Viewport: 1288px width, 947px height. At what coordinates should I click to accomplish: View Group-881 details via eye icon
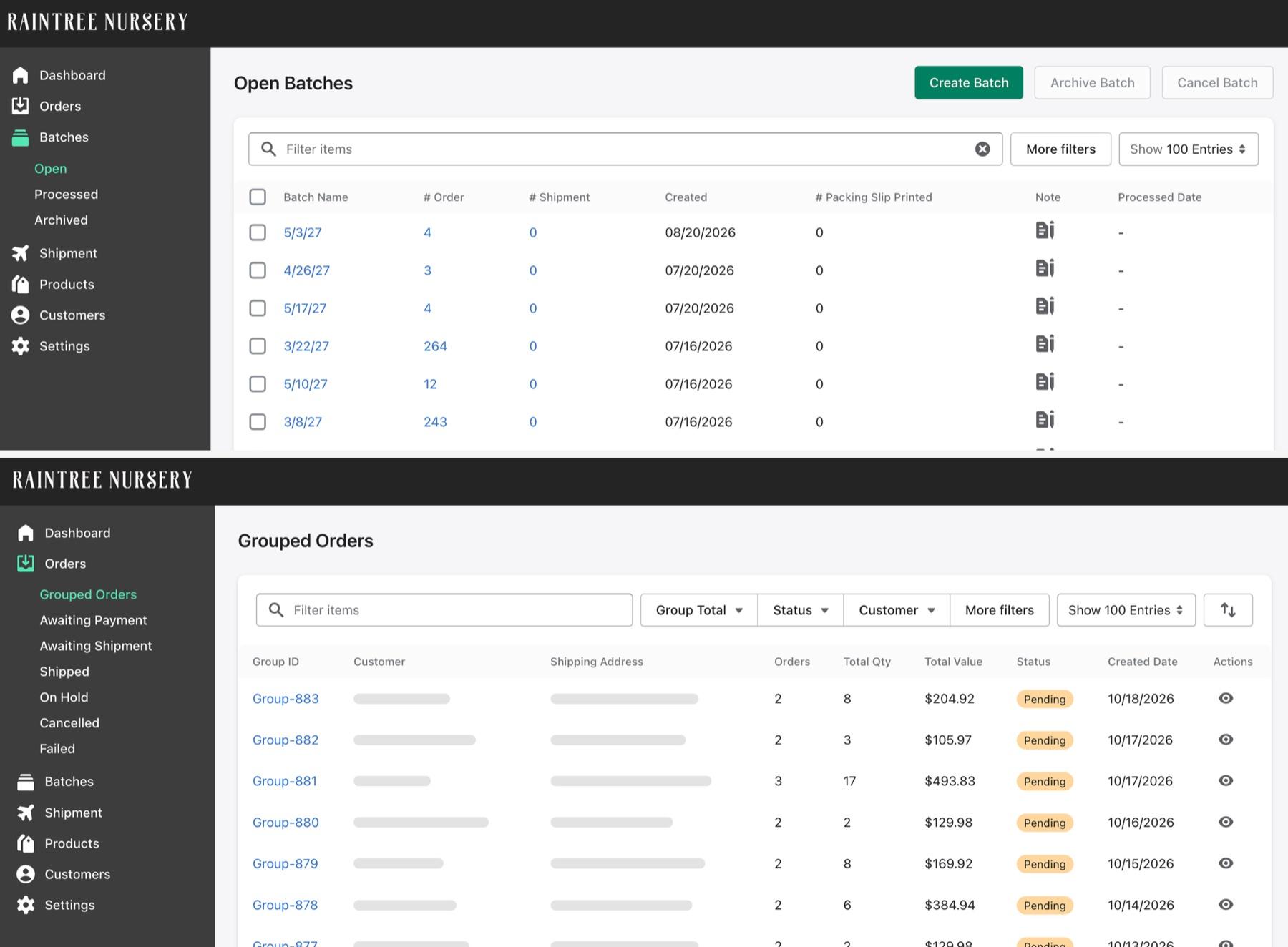[x=1226, y=780]
